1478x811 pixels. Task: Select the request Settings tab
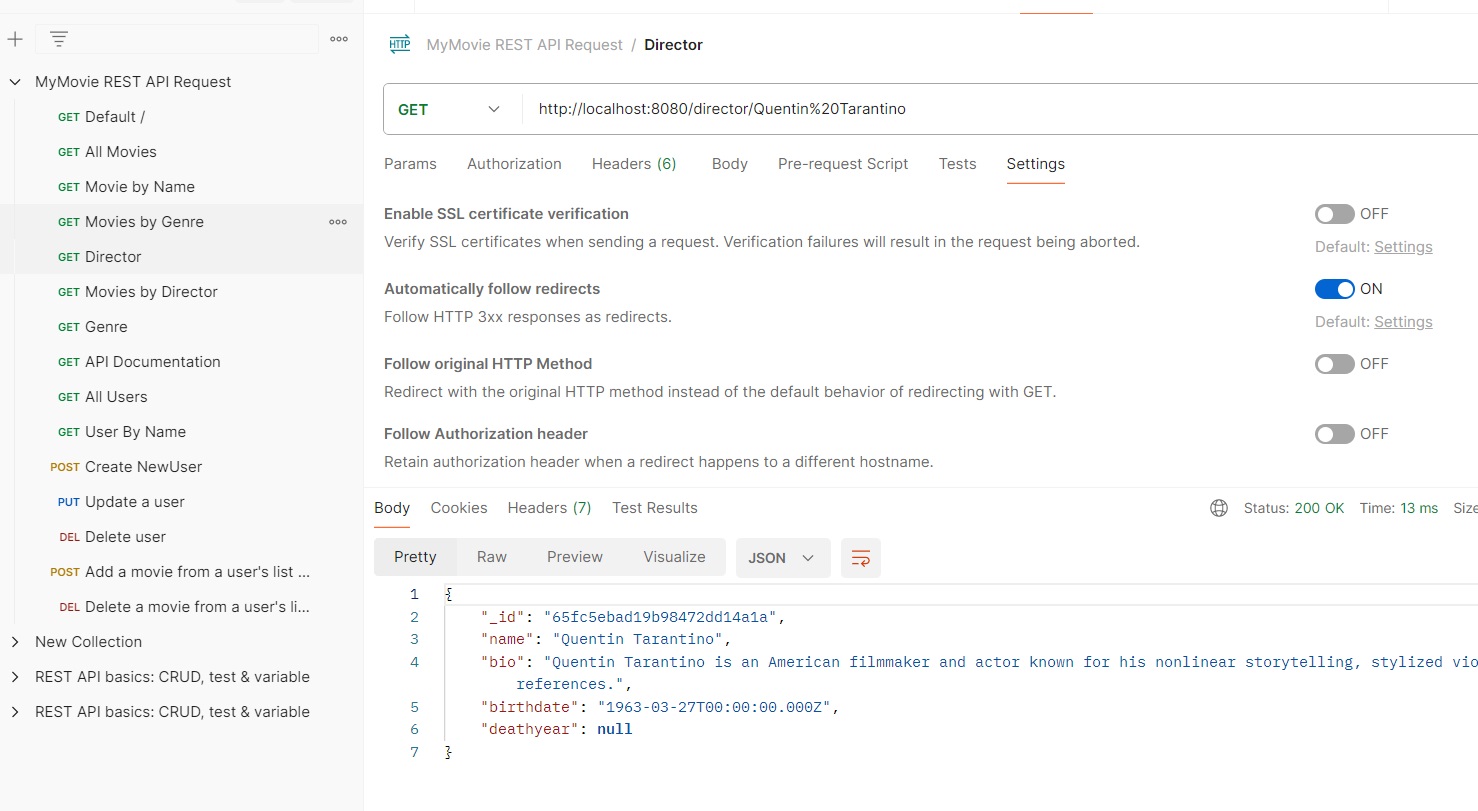pyautogui.click(x=1035, y=164)
